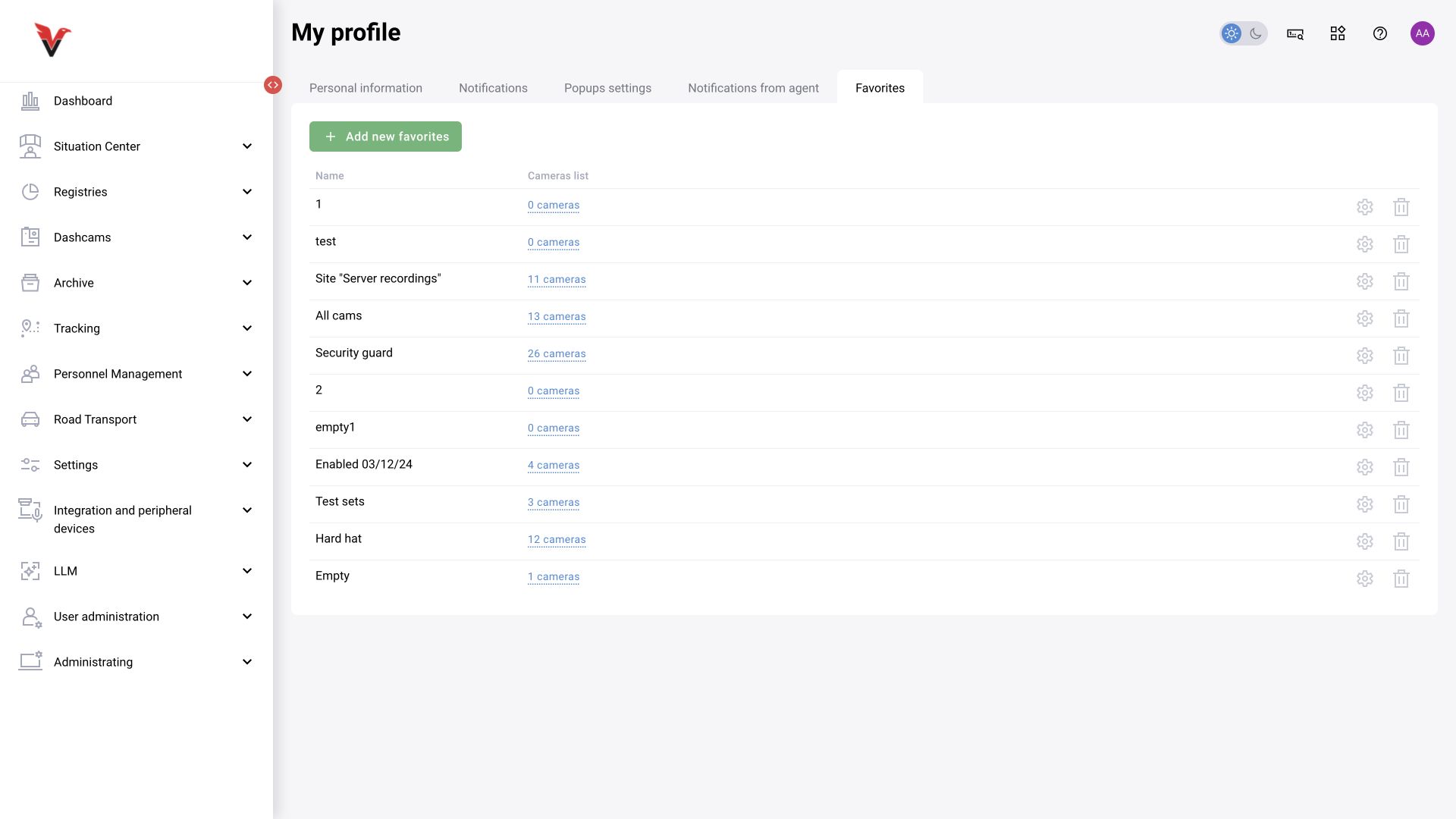Collapse the sidebar with the red arrow button

tap(273, 85)
